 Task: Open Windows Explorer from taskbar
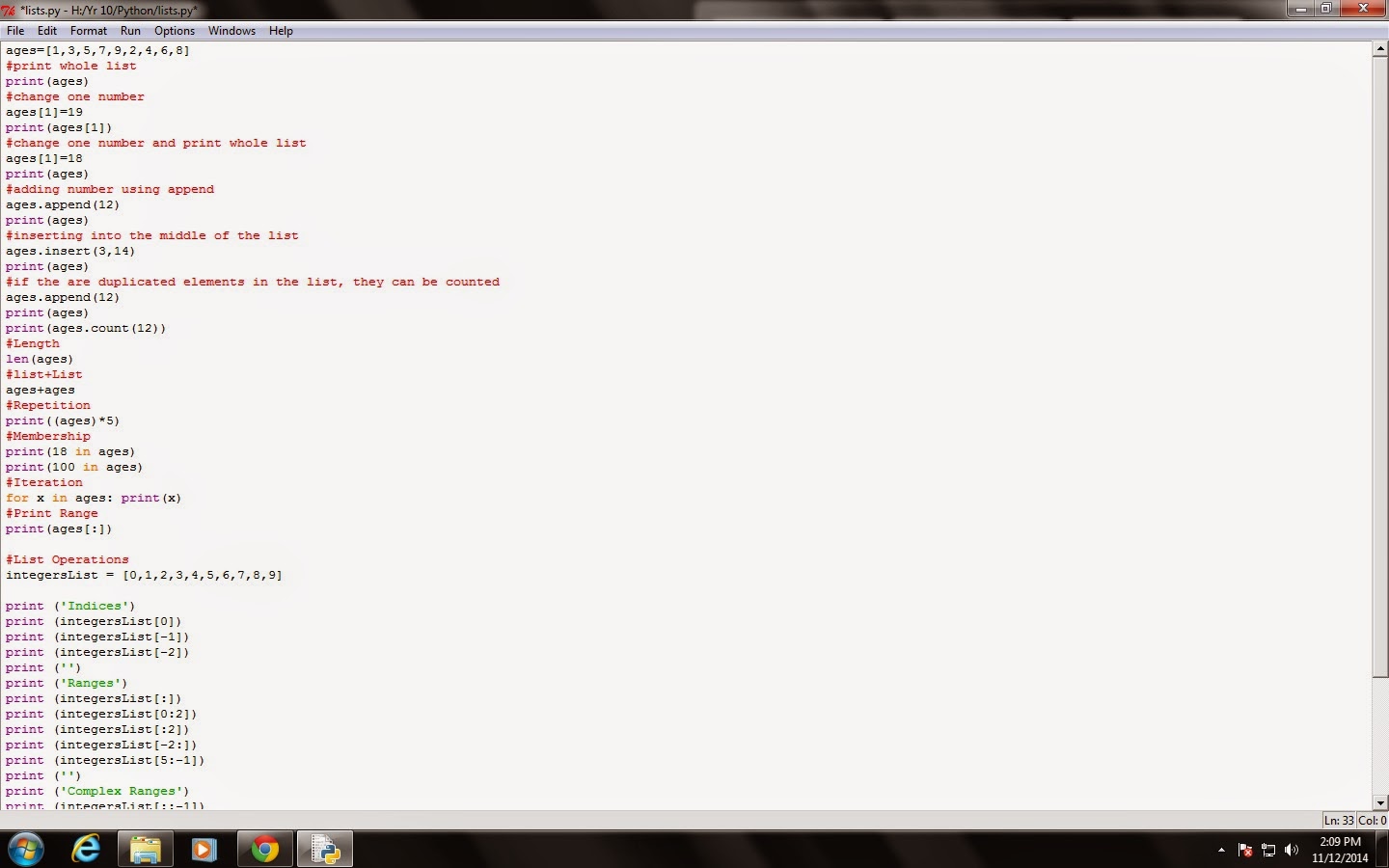[146, 850]
